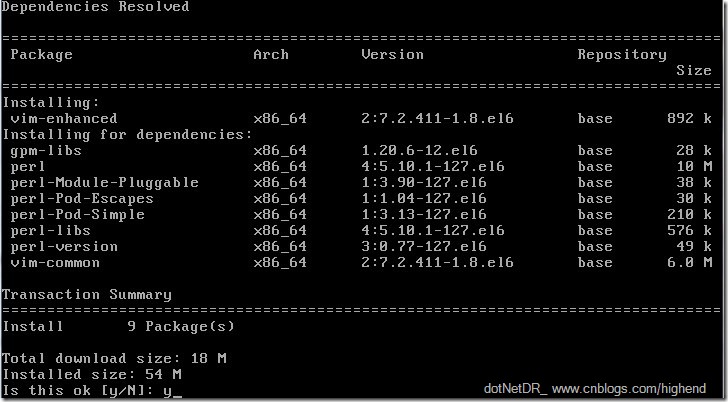Click the Arch column header
Screen dimensions: 728x402
(x=271, y=55)
